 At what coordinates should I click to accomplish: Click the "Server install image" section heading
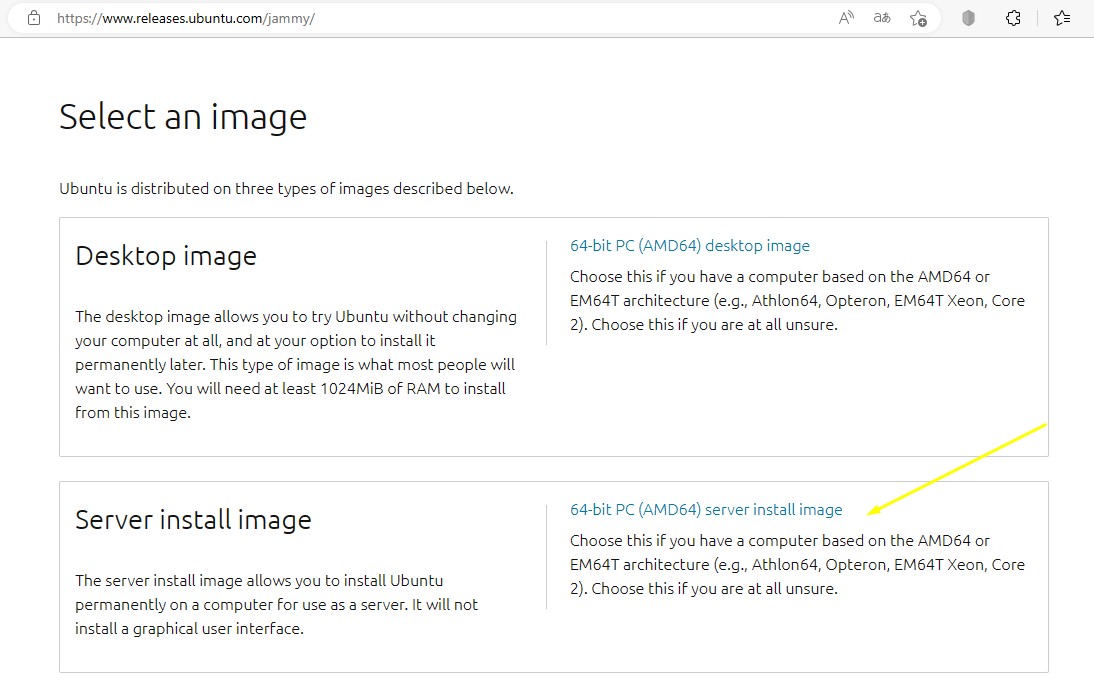coord(193,520)
